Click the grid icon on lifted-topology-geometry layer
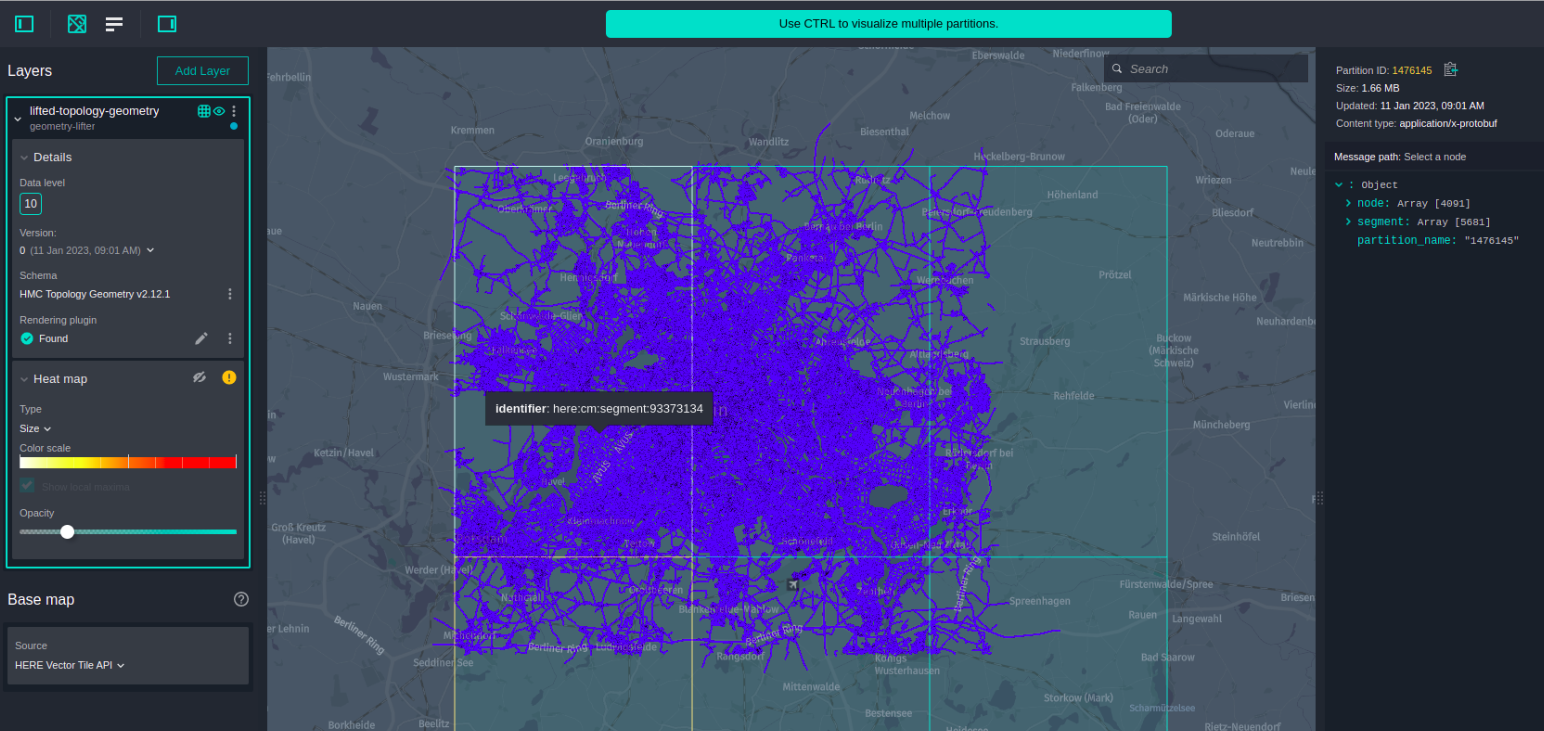The width and height of the screenshot is (1544, 731). pos(204,111)
